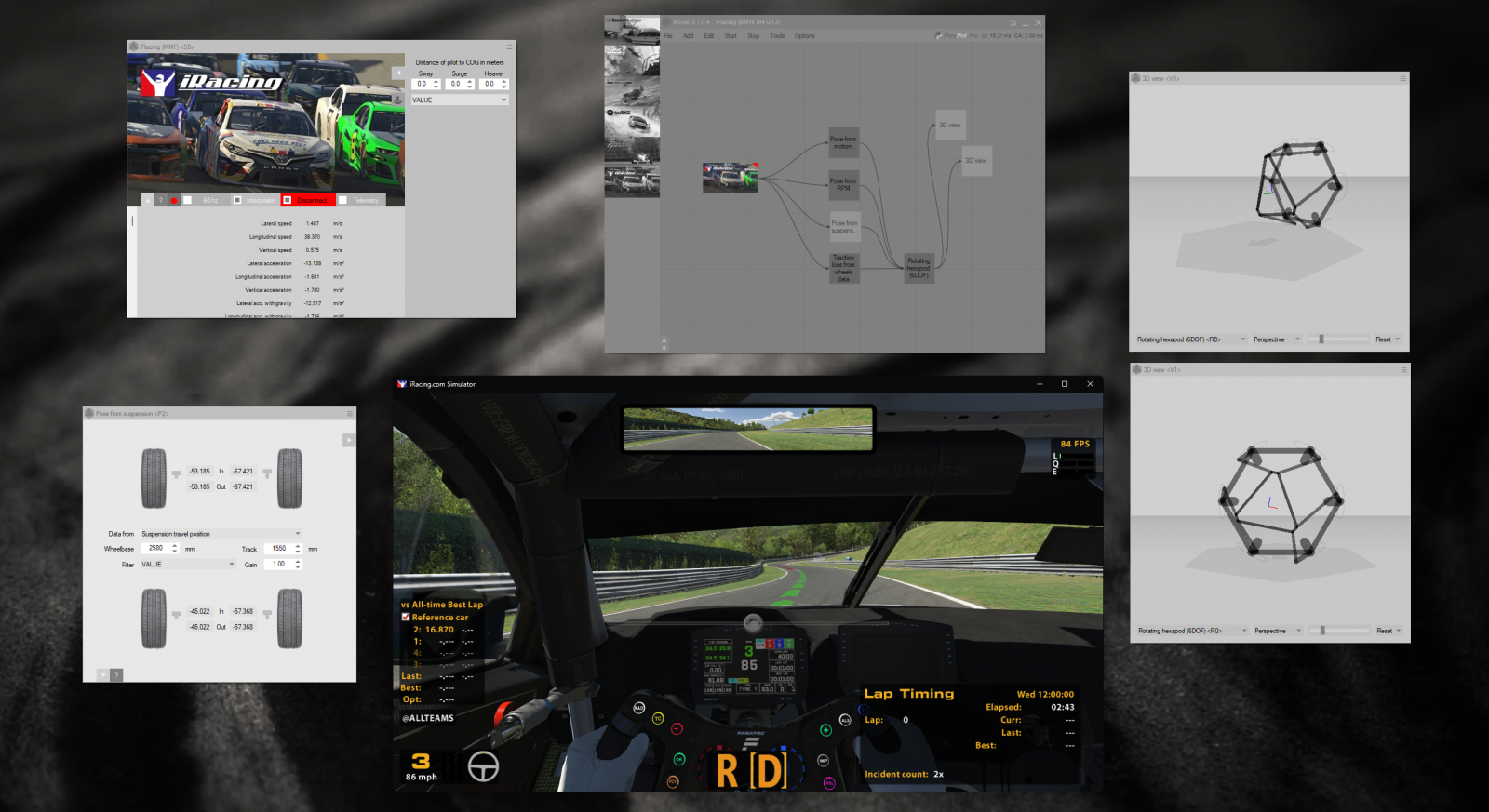1489x812 pixels.
Task: Expand down arrow in Pose from suspension
Action: tap(102, 675)
